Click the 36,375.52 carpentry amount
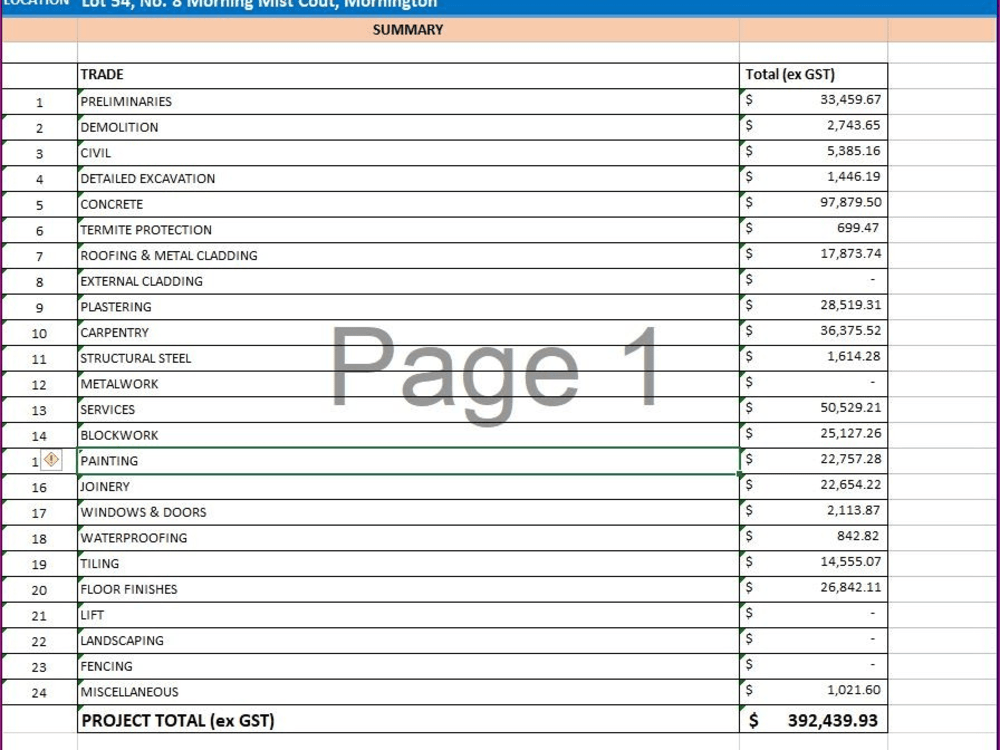The image size is (1000, 750). 850,330
